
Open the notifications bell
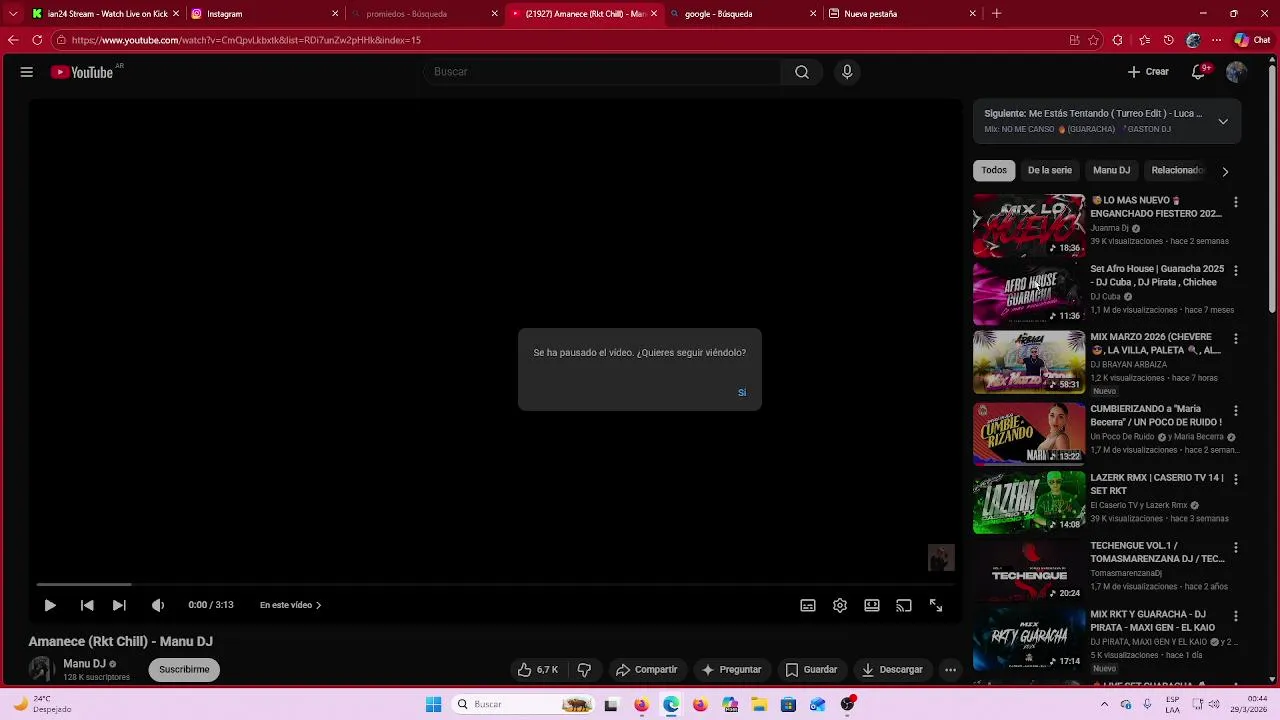1198,72
